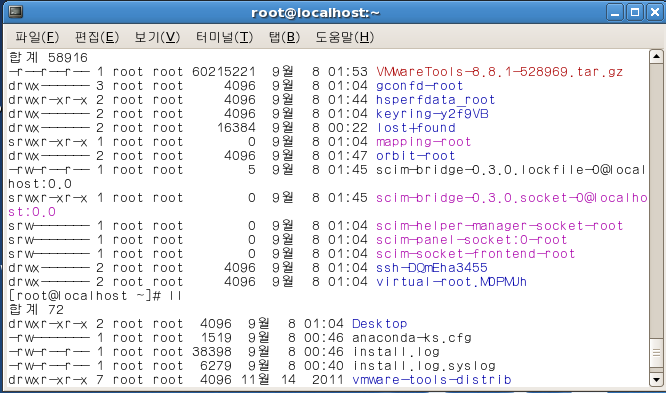Click the file size 60215221
The width and height of the screenshot is (666, 393).
(x=224, y=72)
